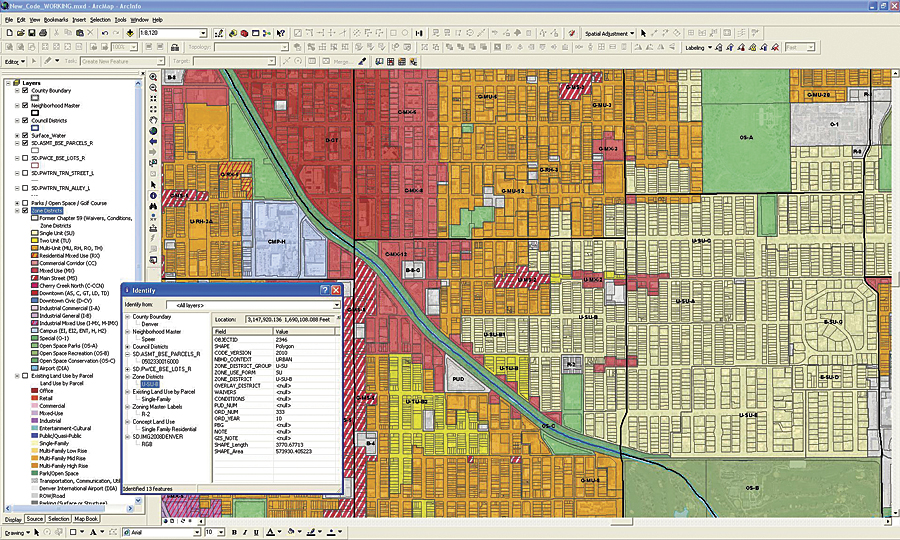Open the map scale 1:8,120 dropdown
The height and width of the screenshot is (540, 900).
[x=203, y=33]
